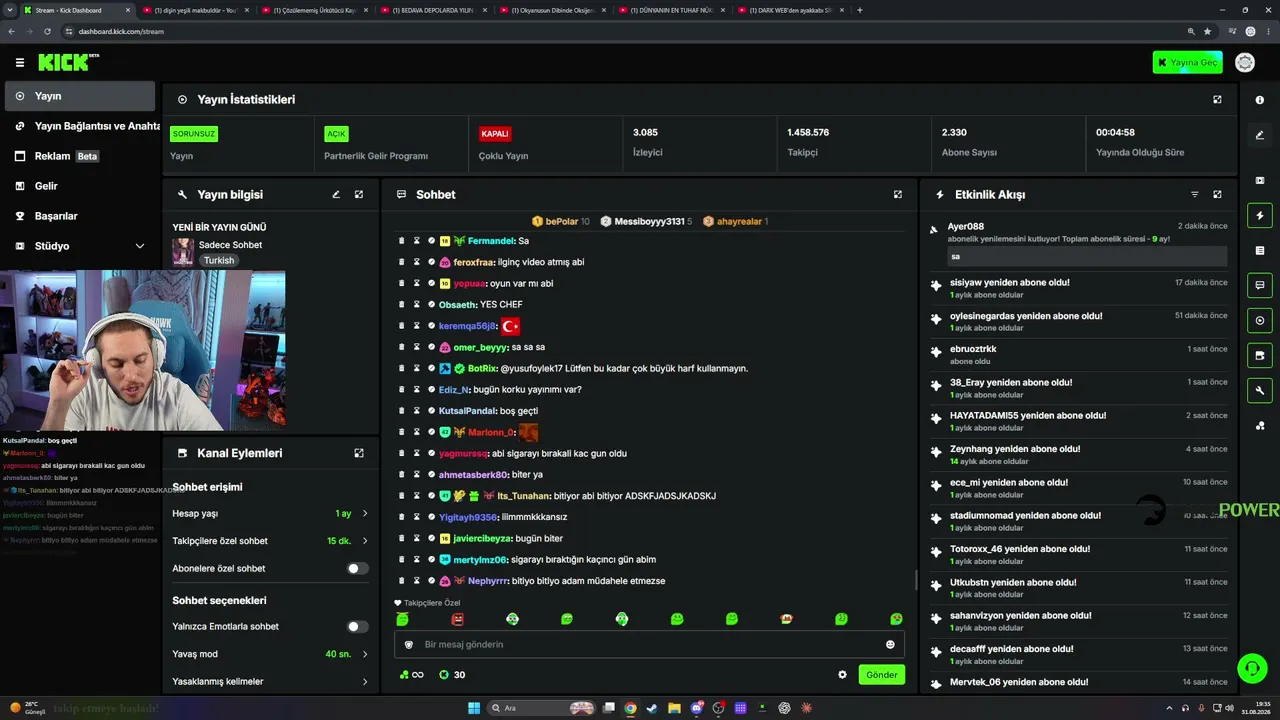Select Yayın in the left sidebar

[x=80, y=96]
